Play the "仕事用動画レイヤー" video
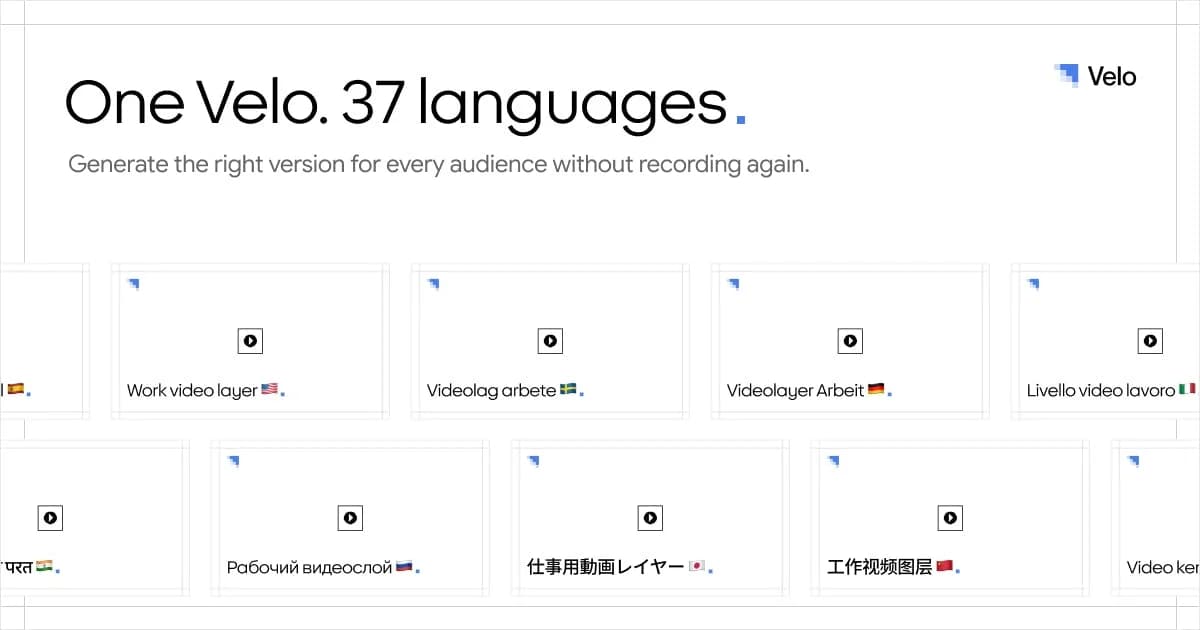 (650, 518)
